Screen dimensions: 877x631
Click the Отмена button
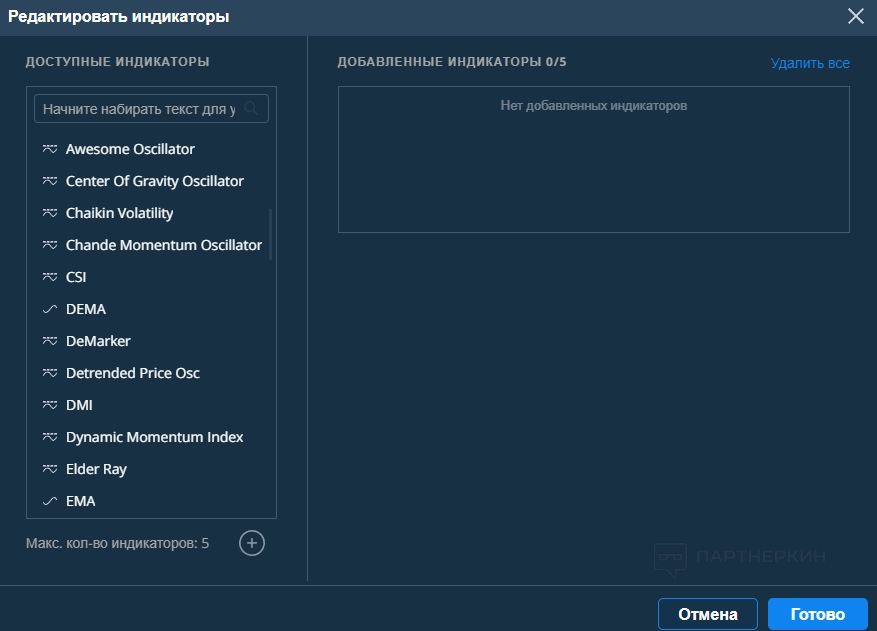tap(707, 614)
